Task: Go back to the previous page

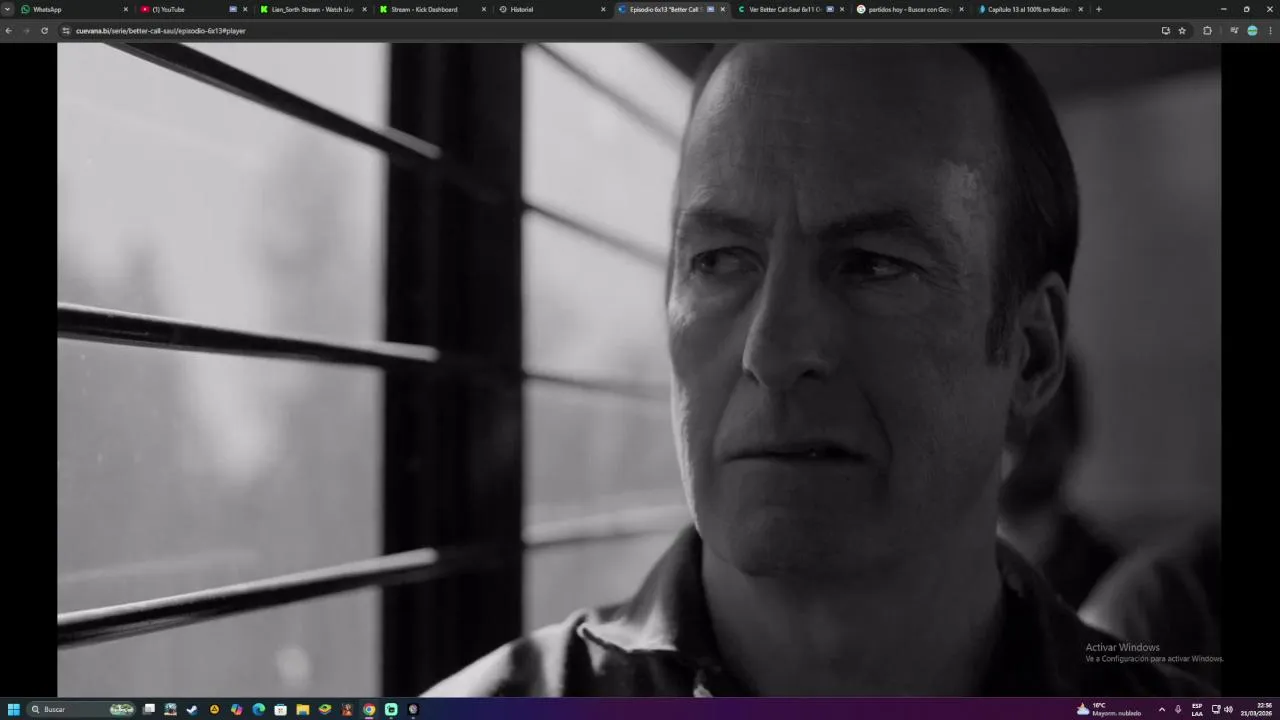Action: pos(9,31)
